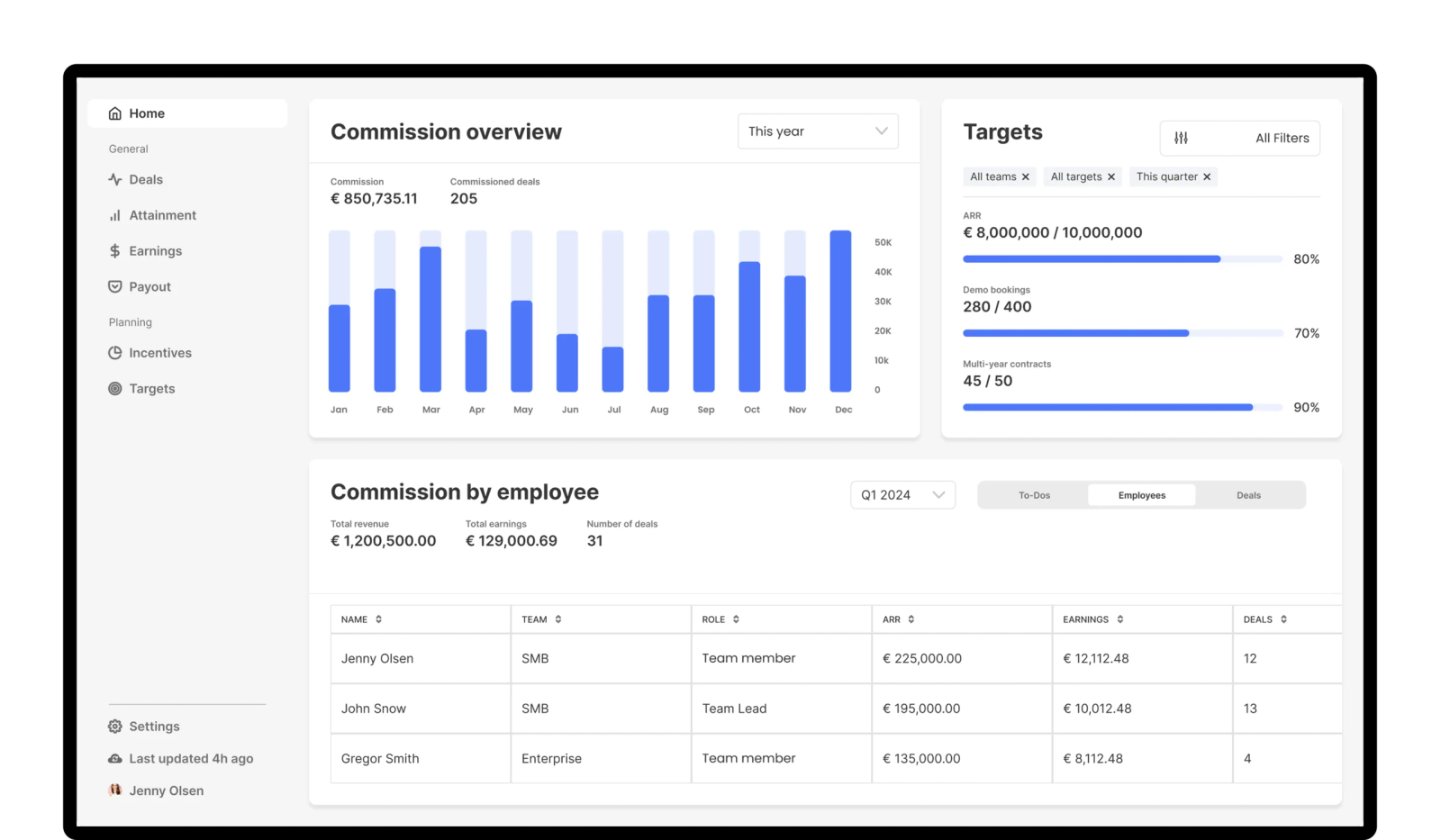Click the Jenny Olsen name cell
The image size is (1441, 840).
point(421,659)
